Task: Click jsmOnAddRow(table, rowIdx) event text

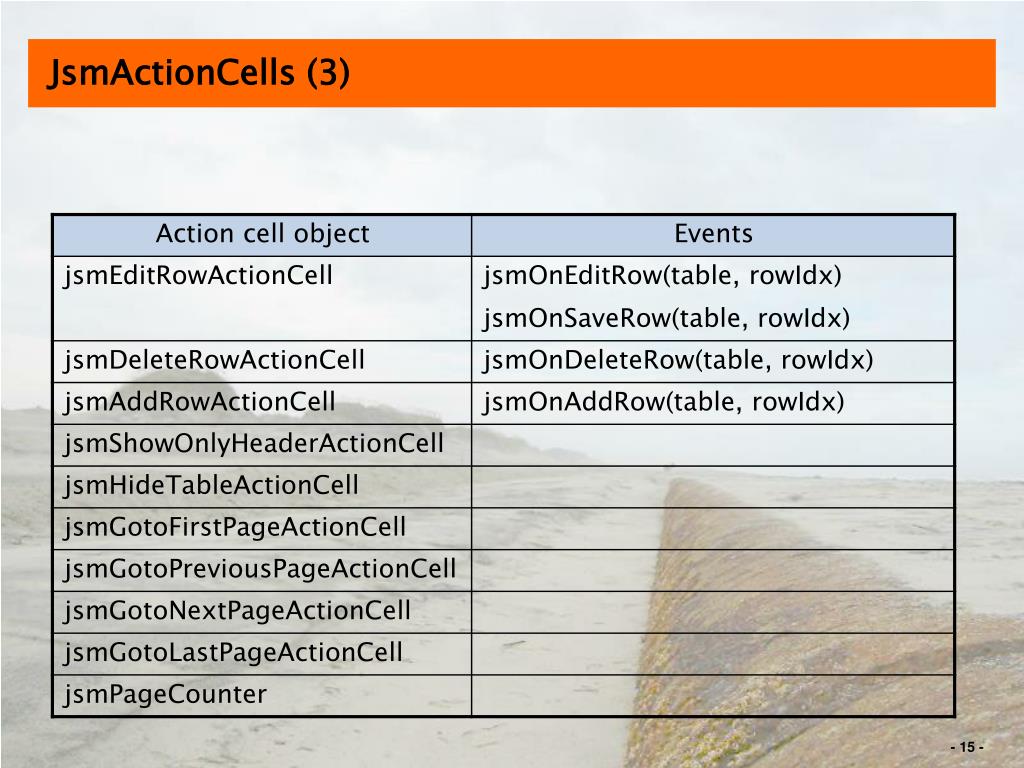Action: 664,402
